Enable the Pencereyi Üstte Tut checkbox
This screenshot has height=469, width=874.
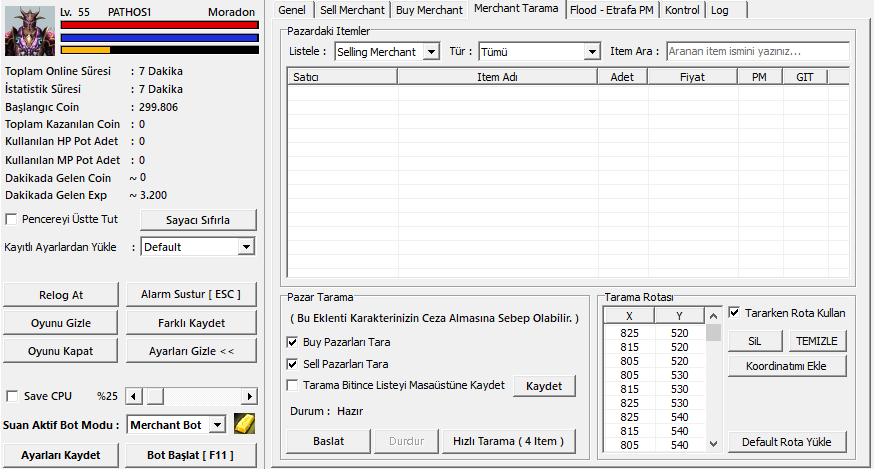[12, 219]
